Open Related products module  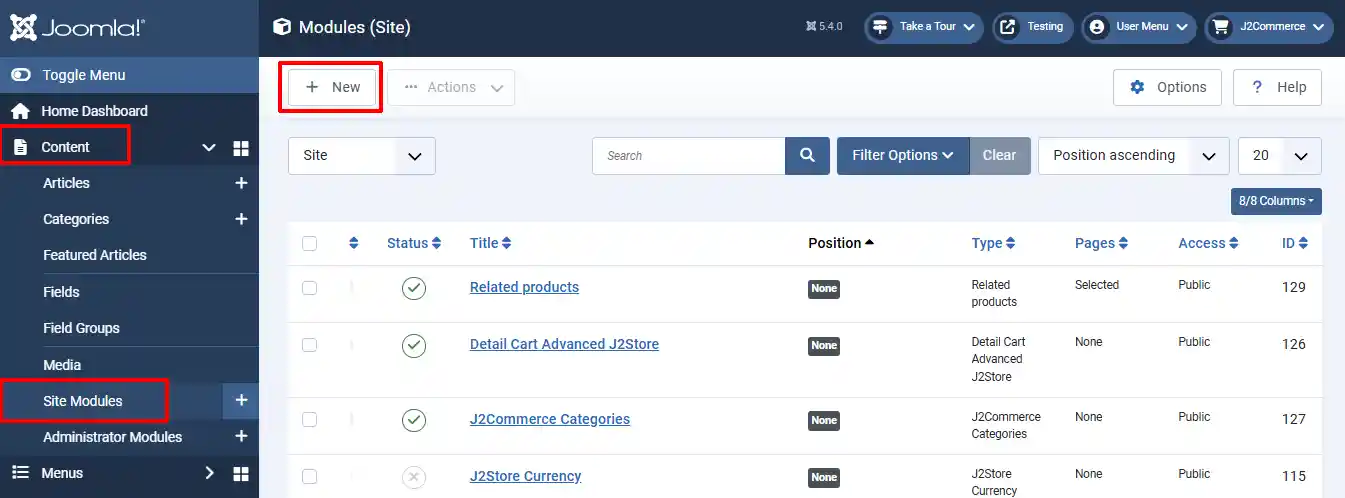pyautogui.click(x=524, y=287)
